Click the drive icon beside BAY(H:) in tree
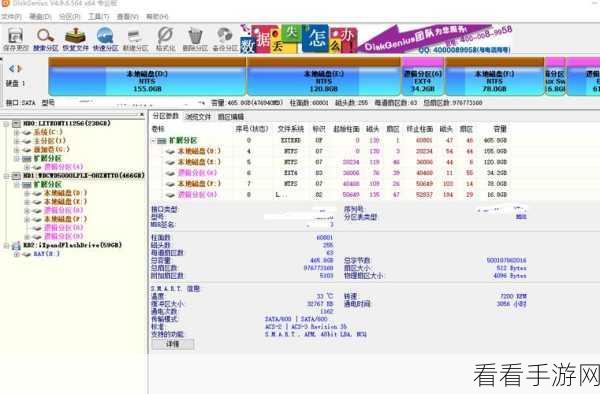Viewport: 600px width, 394px height. click(26, 254)
